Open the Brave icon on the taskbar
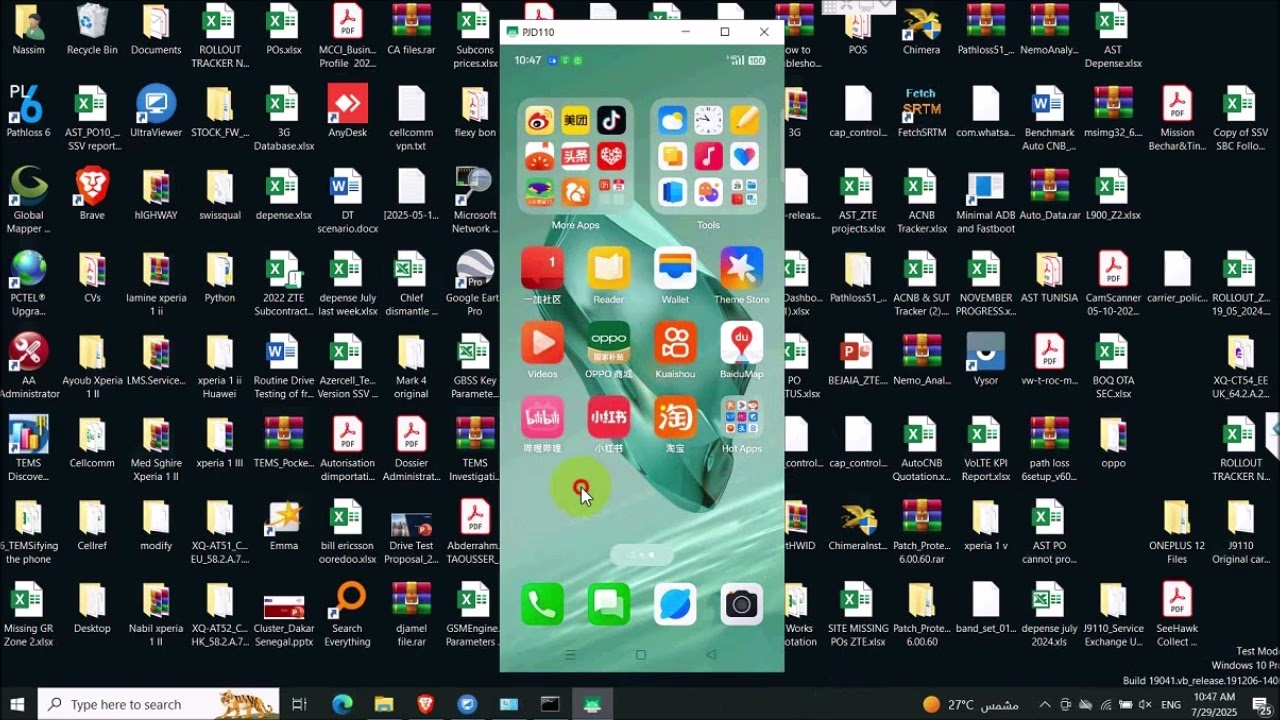This screenshot has width=1280, height=720. [x=425, y=704]
